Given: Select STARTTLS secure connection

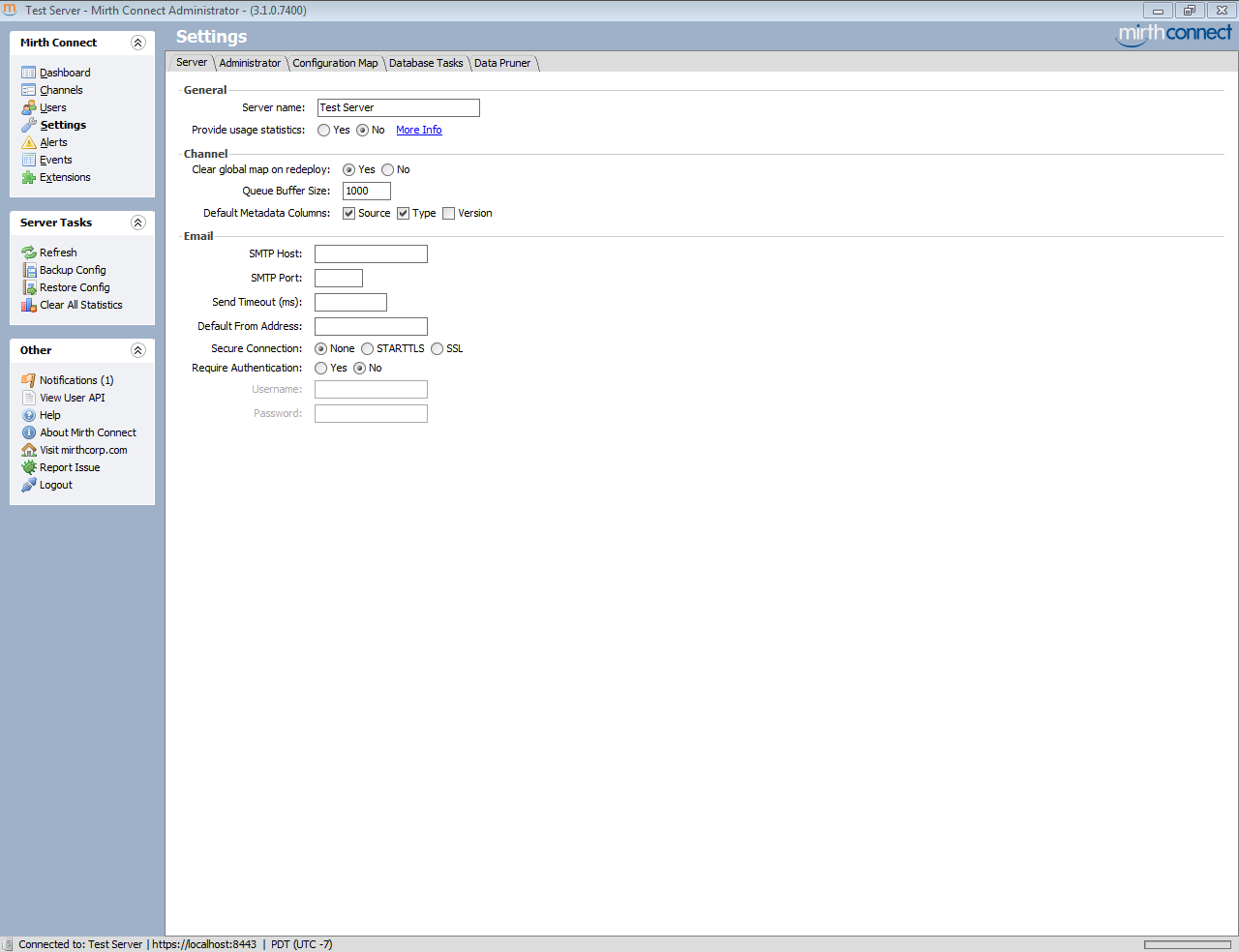Looking at the screenshot, I should [367, 349].
